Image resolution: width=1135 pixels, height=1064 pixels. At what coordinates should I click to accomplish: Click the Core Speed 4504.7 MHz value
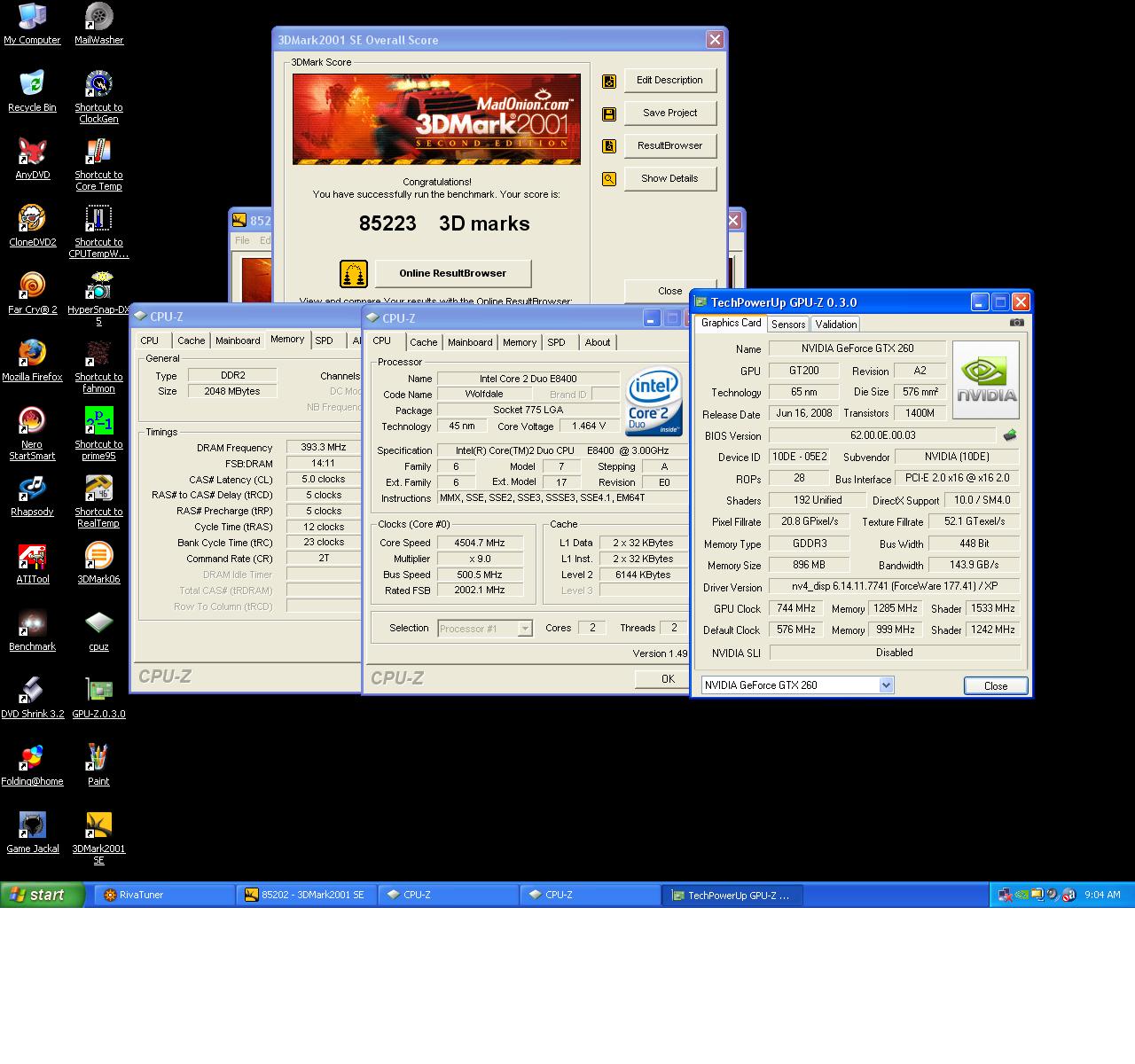point(480,544)
